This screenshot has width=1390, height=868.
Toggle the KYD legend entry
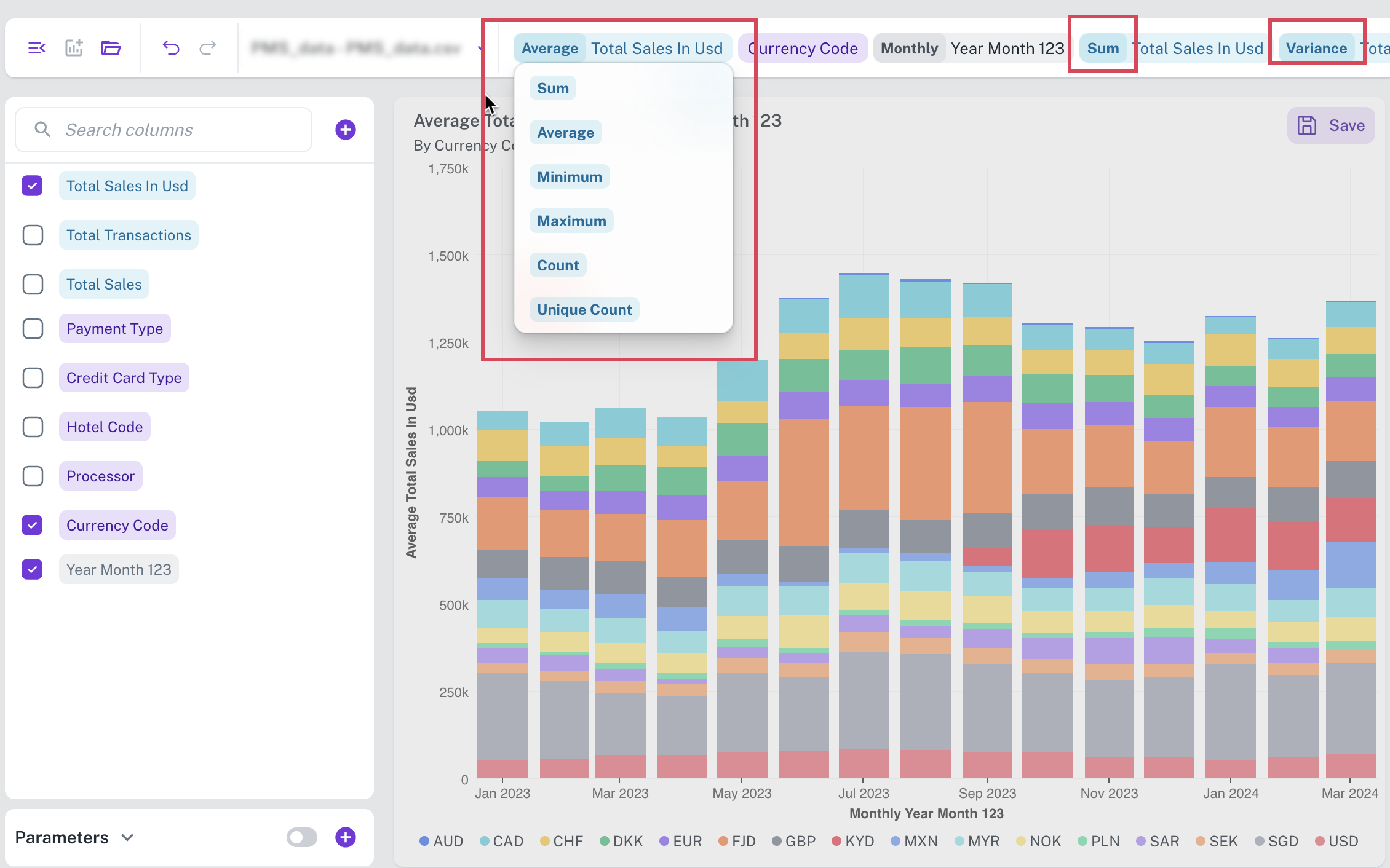click(x=852, y=841)
